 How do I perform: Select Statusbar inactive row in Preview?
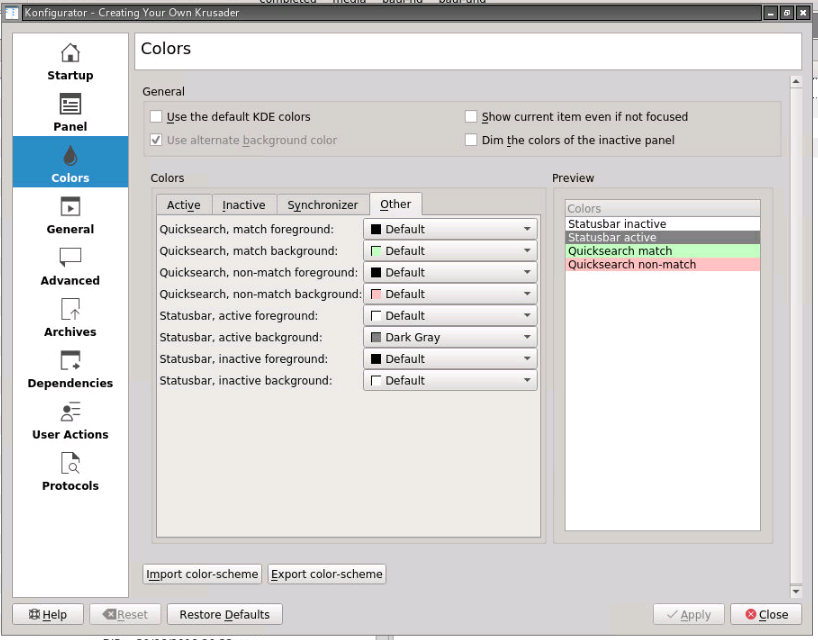point(663,224)
